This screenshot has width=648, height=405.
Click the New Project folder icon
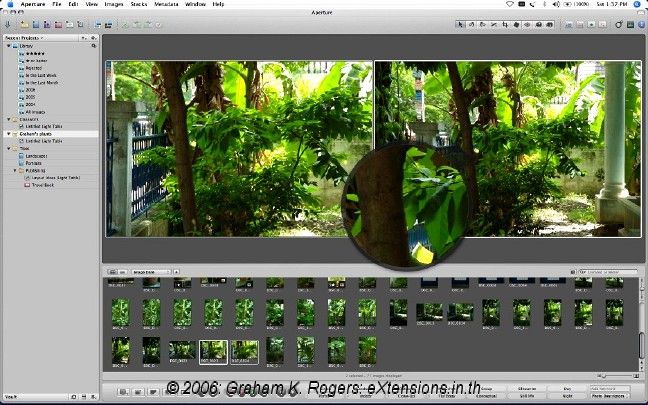click(25, 25)
